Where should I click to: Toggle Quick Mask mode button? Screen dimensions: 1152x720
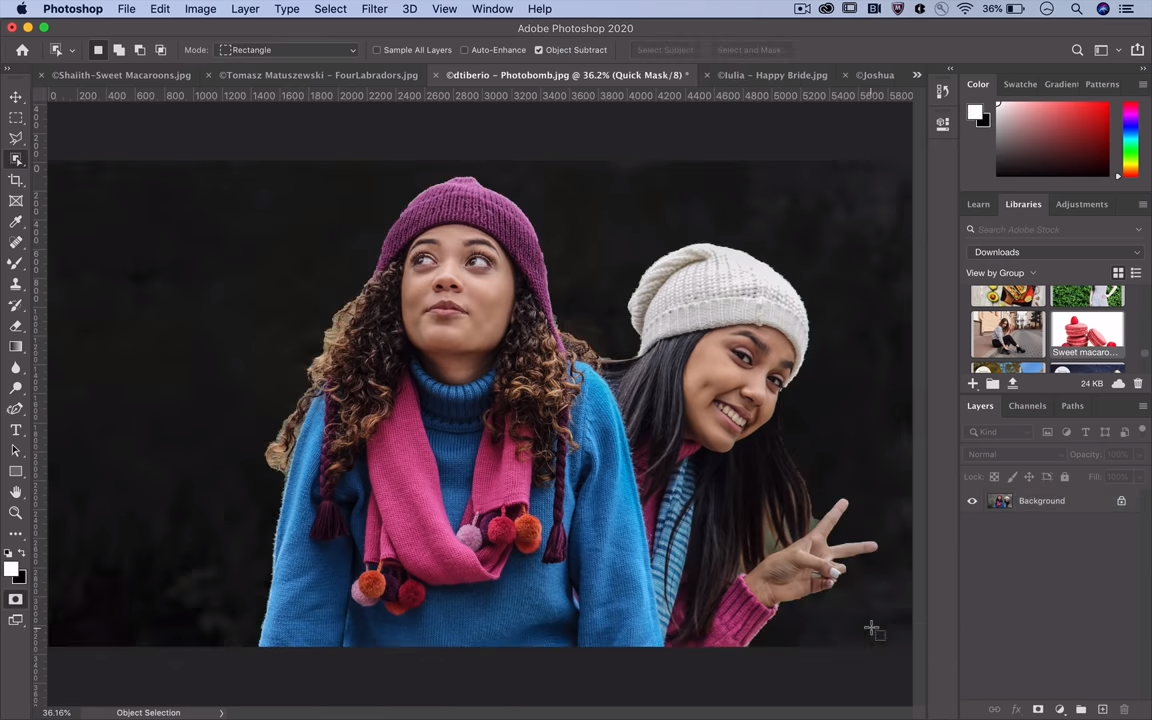point(15,599)
